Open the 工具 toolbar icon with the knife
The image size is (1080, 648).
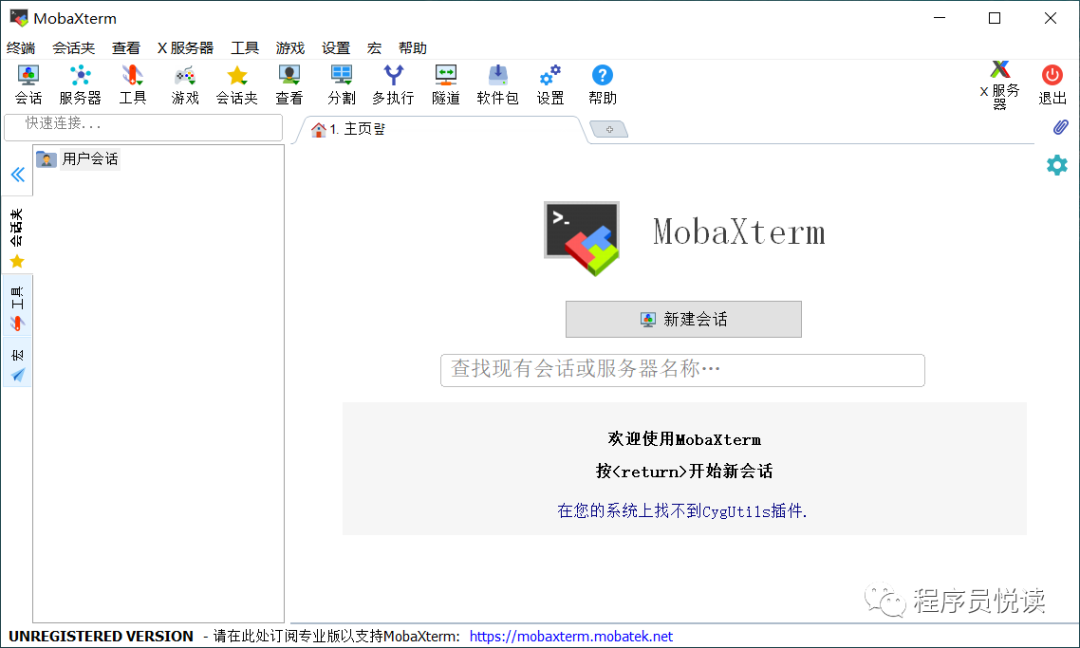point(132,85)
